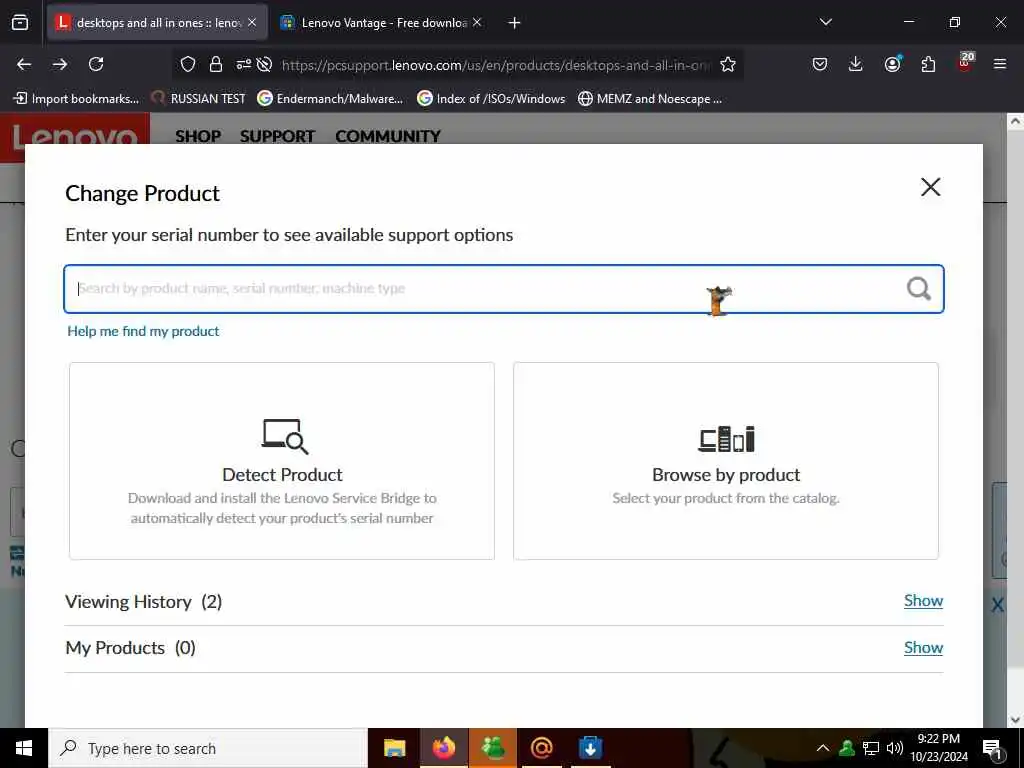Open Help me find my product link
The image size is (1024, 768).
point(143,331)
